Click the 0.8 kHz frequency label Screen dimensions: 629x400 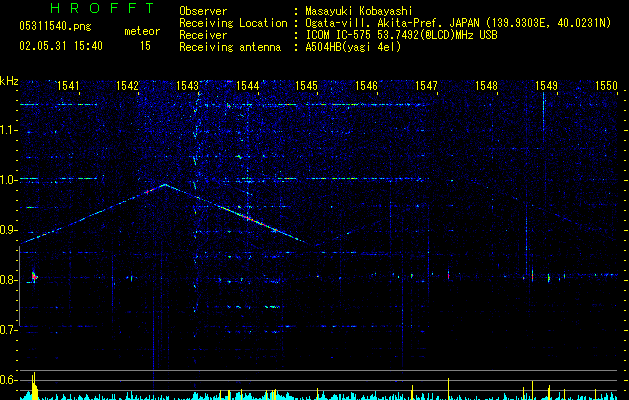point(9,280)
